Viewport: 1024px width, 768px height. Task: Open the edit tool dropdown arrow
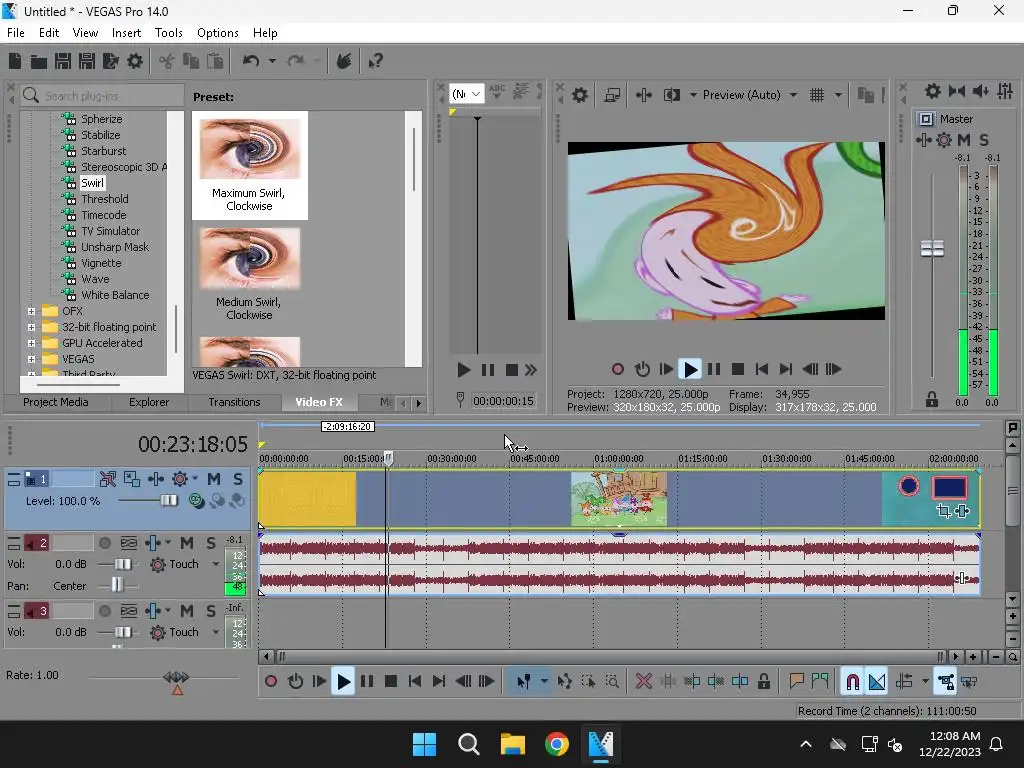[x=544, y=682]
